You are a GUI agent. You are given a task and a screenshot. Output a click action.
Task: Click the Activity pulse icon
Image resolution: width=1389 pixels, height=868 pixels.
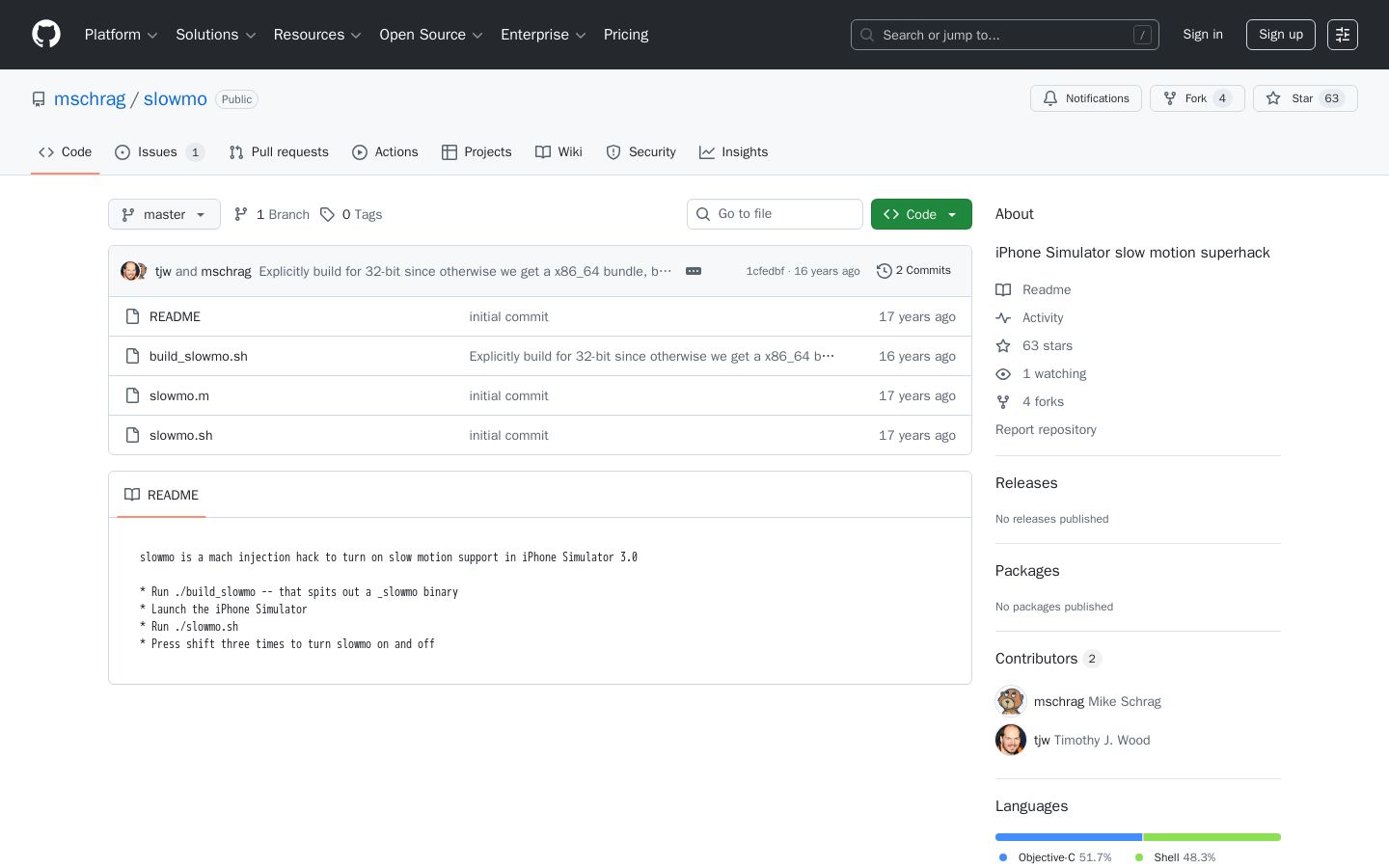click(1003, 317)
